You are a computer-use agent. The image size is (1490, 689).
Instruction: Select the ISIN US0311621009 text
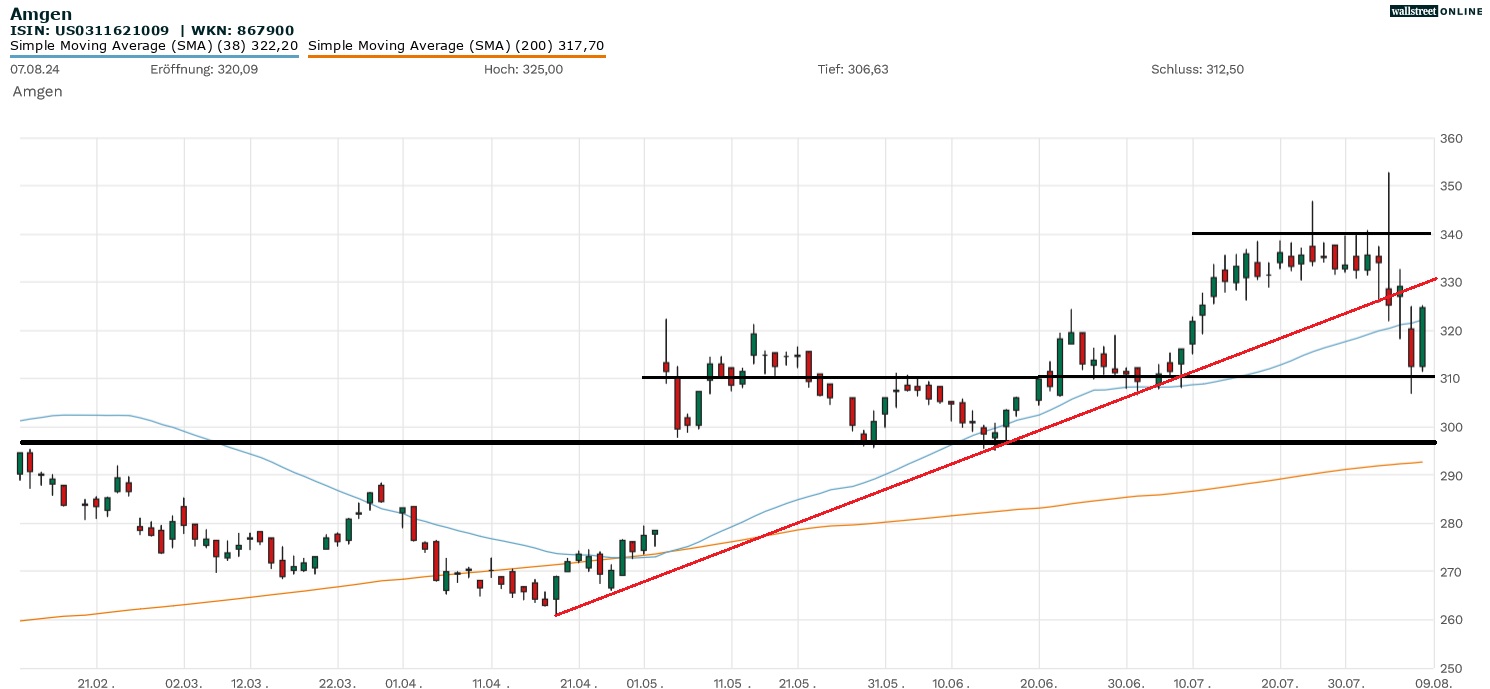pyautogui.click(x=90, y=30)
